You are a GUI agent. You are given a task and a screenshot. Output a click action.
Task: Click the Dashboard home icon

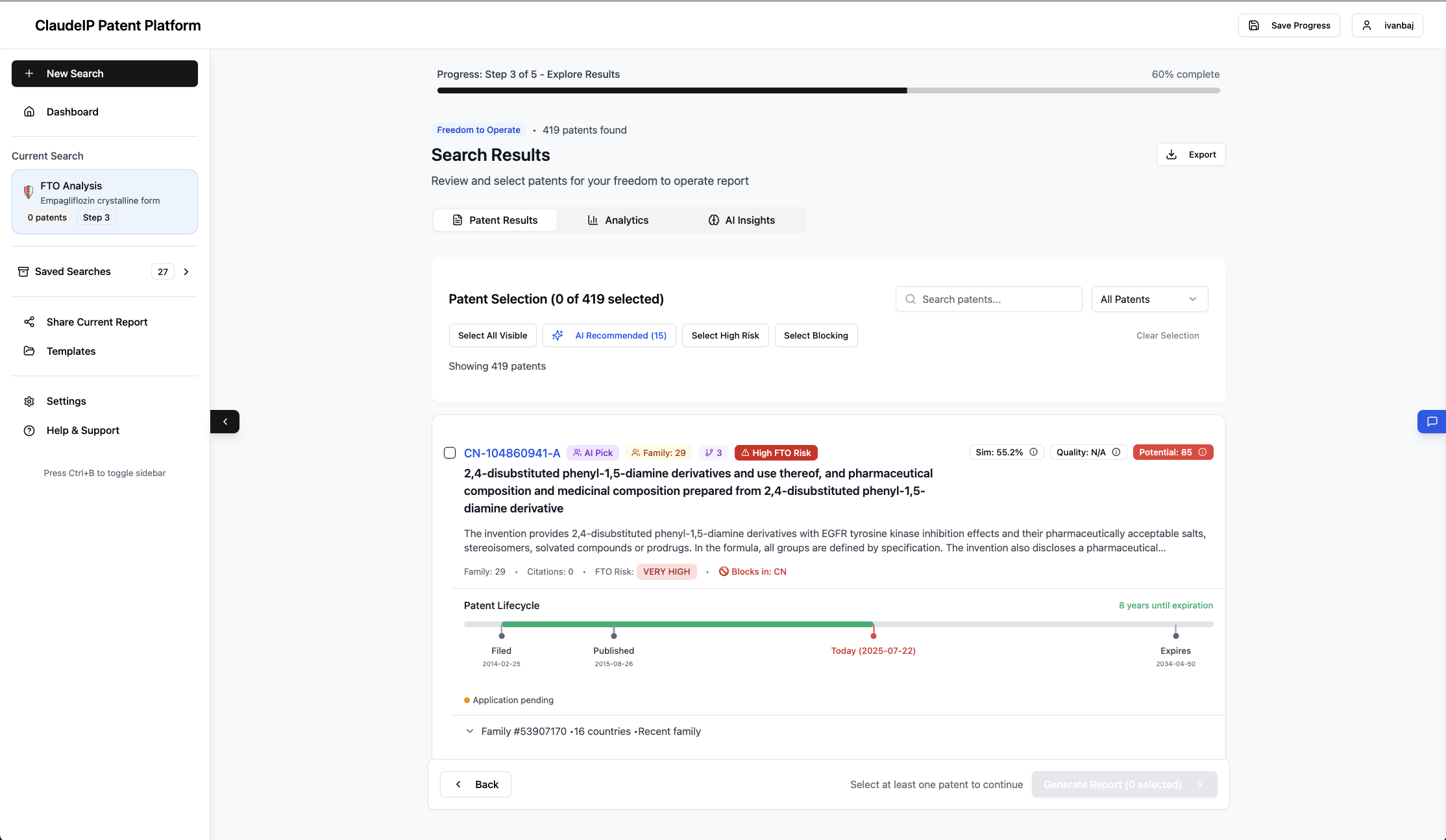coord(30,112)
